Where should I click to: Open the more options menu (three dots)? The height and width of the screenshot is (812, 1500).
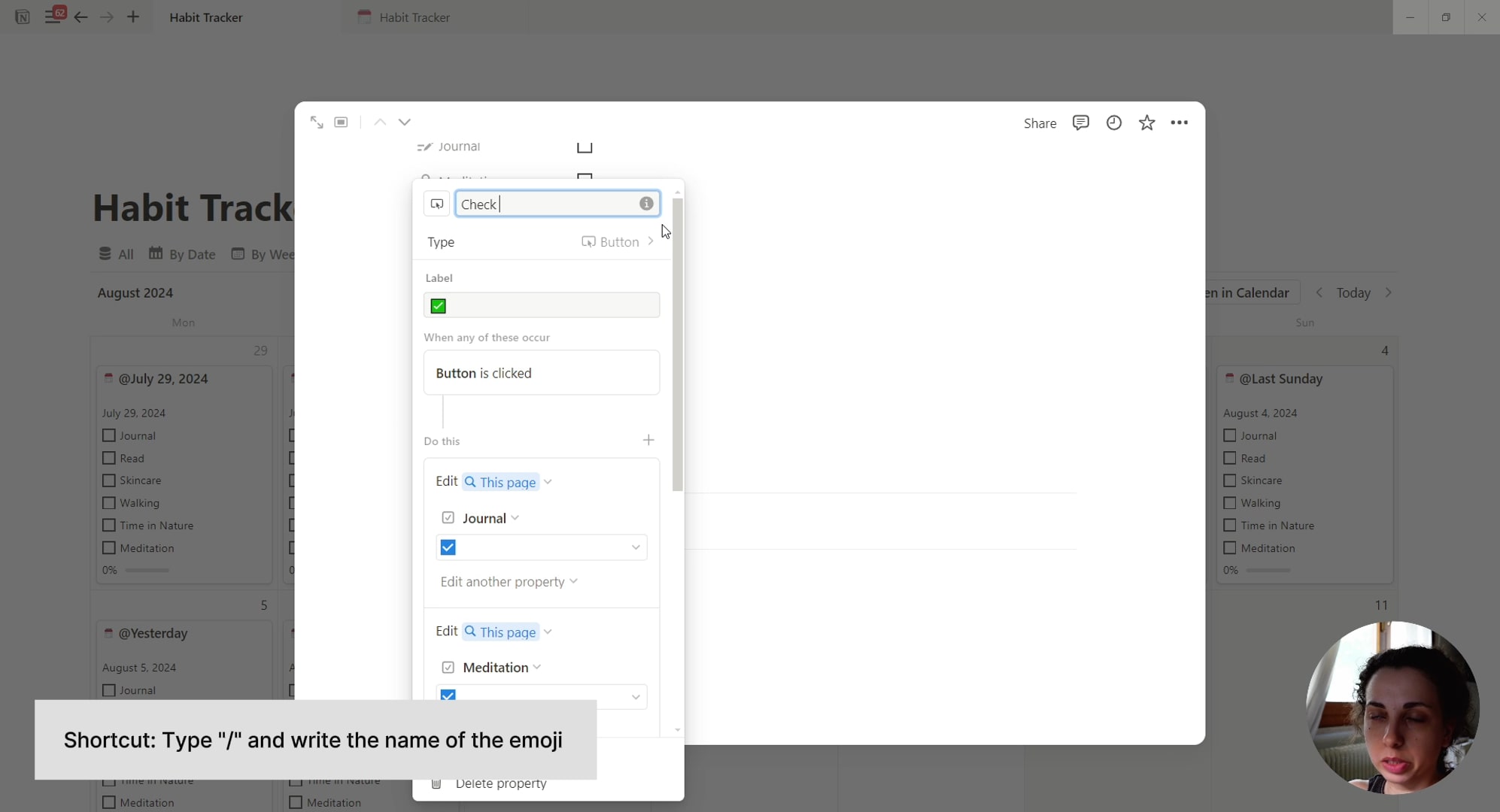[1180, 123]
